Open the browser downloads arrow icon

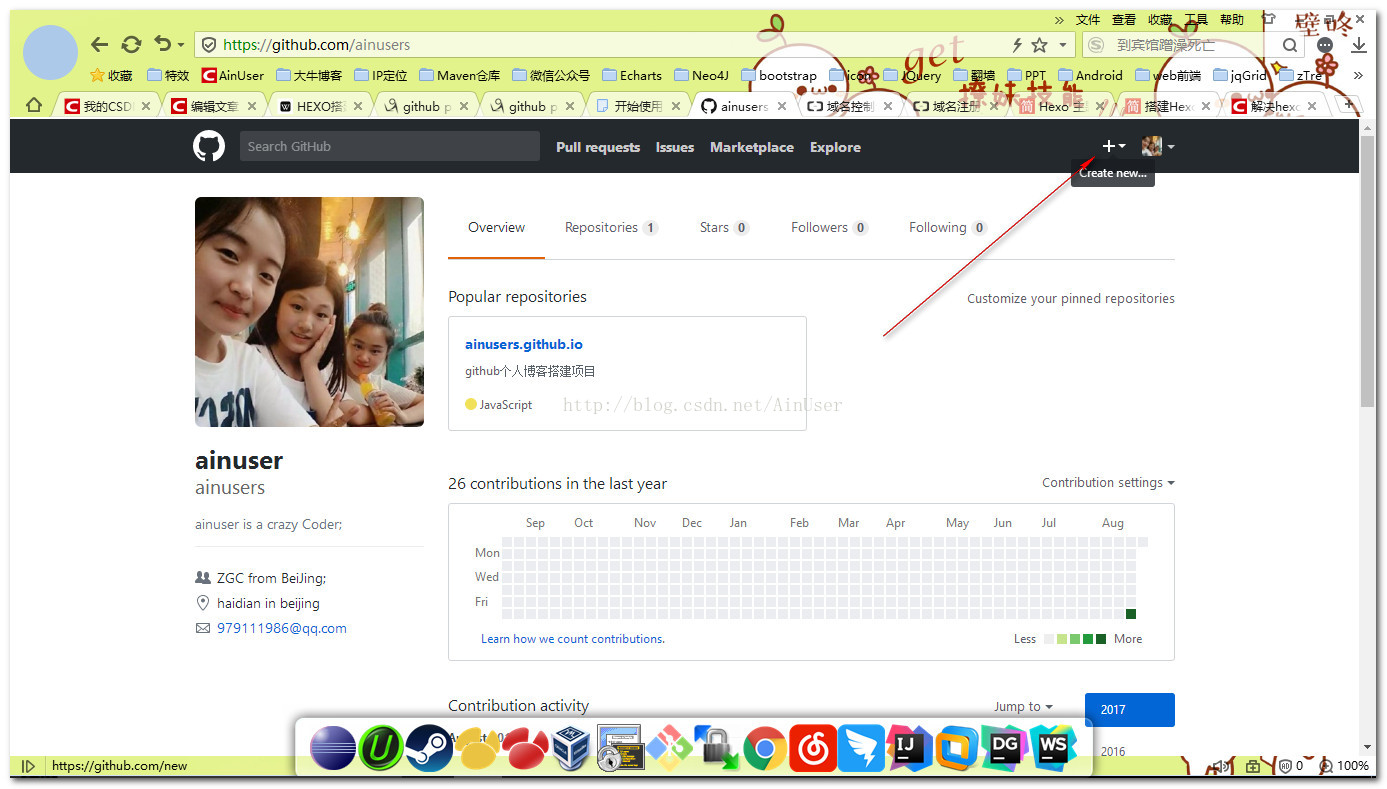[x=1358, y=45]
